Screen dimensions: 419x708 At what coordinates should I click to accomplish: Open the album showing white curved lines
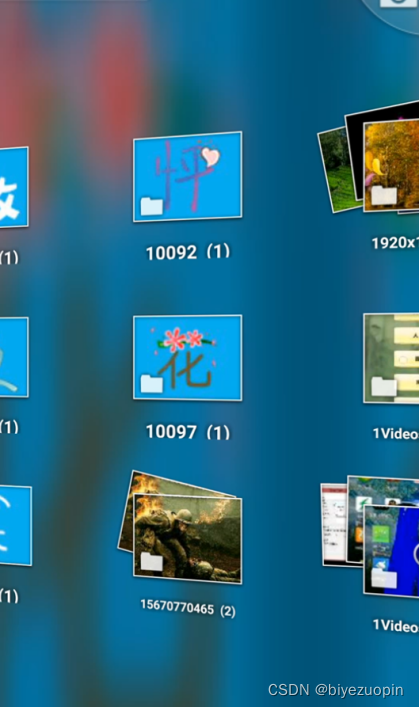(x=15, y=525)
